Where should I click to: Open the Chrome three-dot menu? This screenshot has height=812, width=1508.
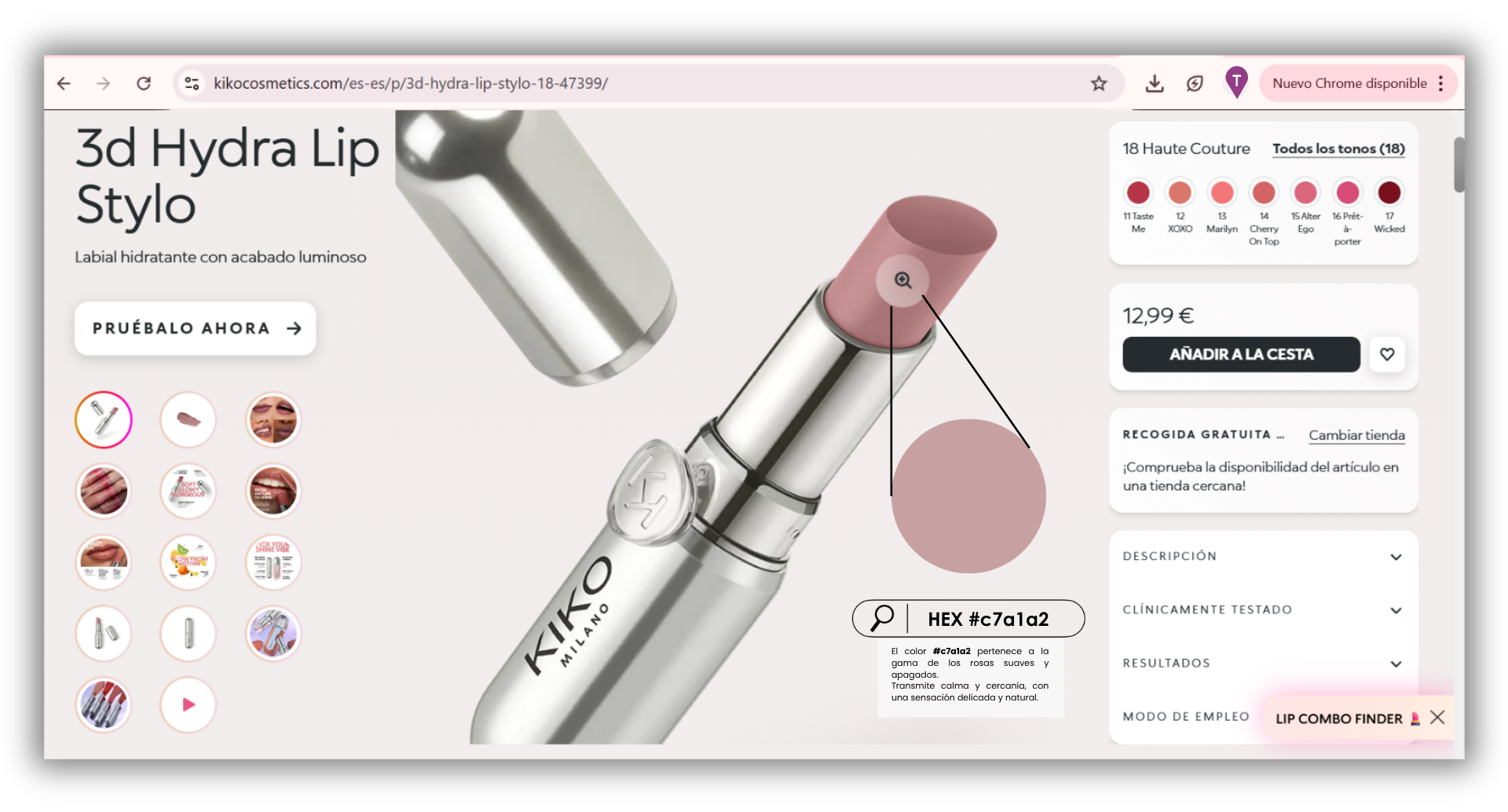coord(1441,83)
